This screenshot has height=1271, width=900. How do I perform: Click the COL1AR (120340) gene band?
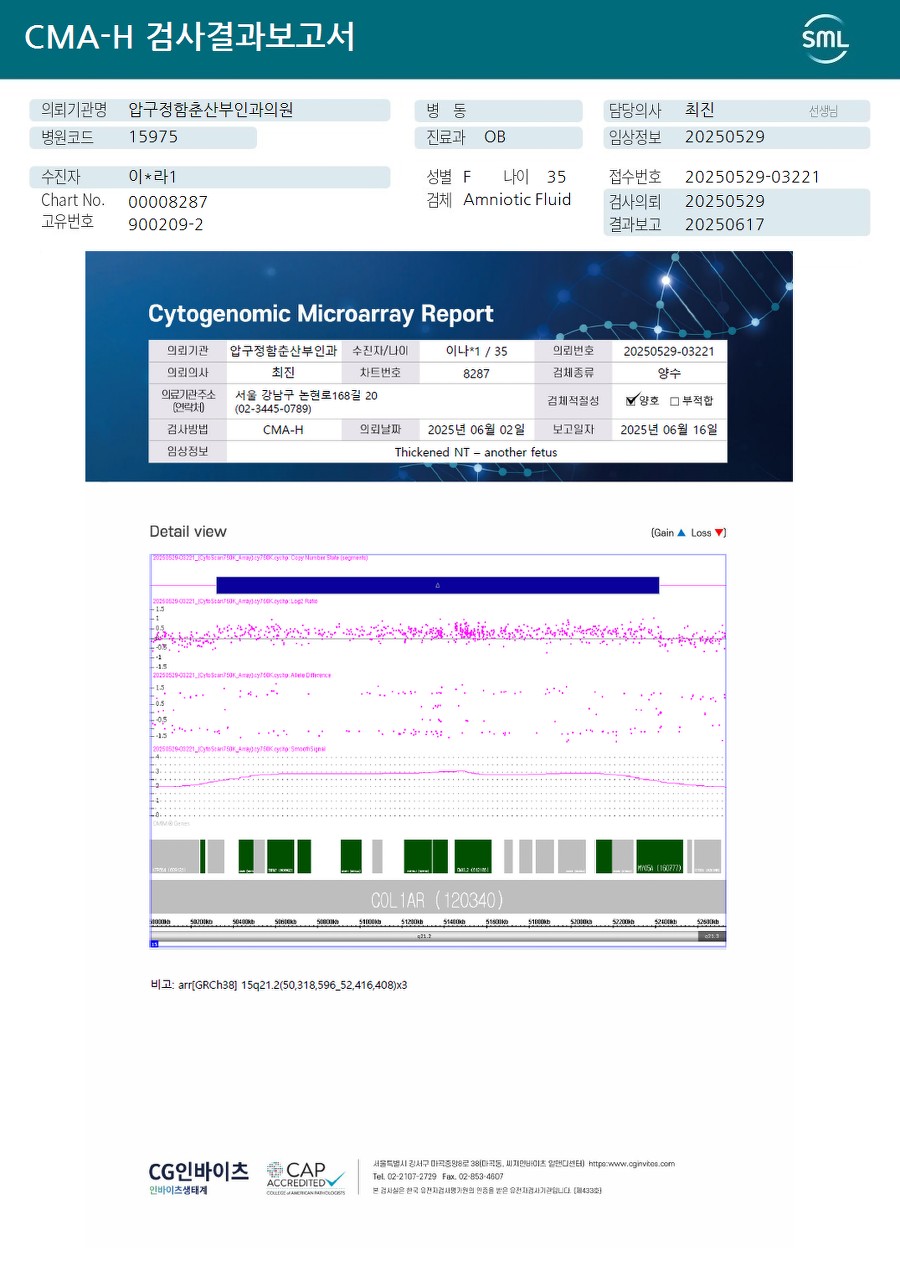click(437, 896)
